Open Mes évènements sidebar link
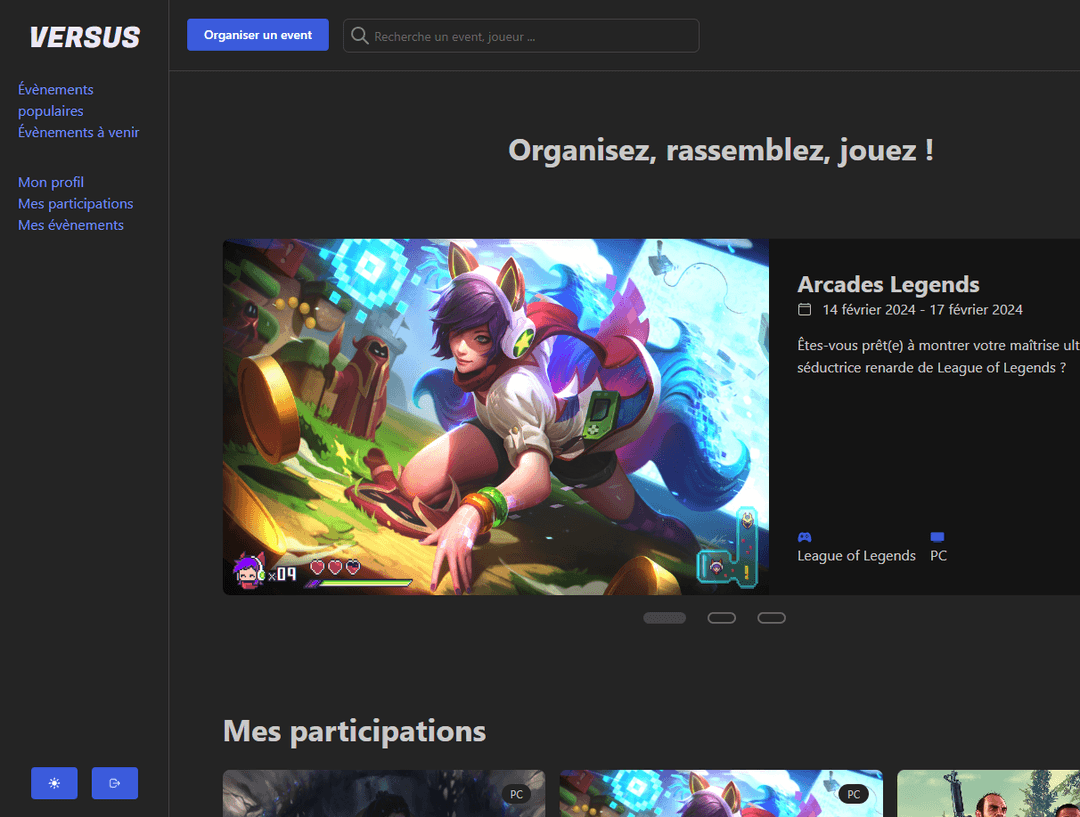1080x817 pixels. coord(71,225)
